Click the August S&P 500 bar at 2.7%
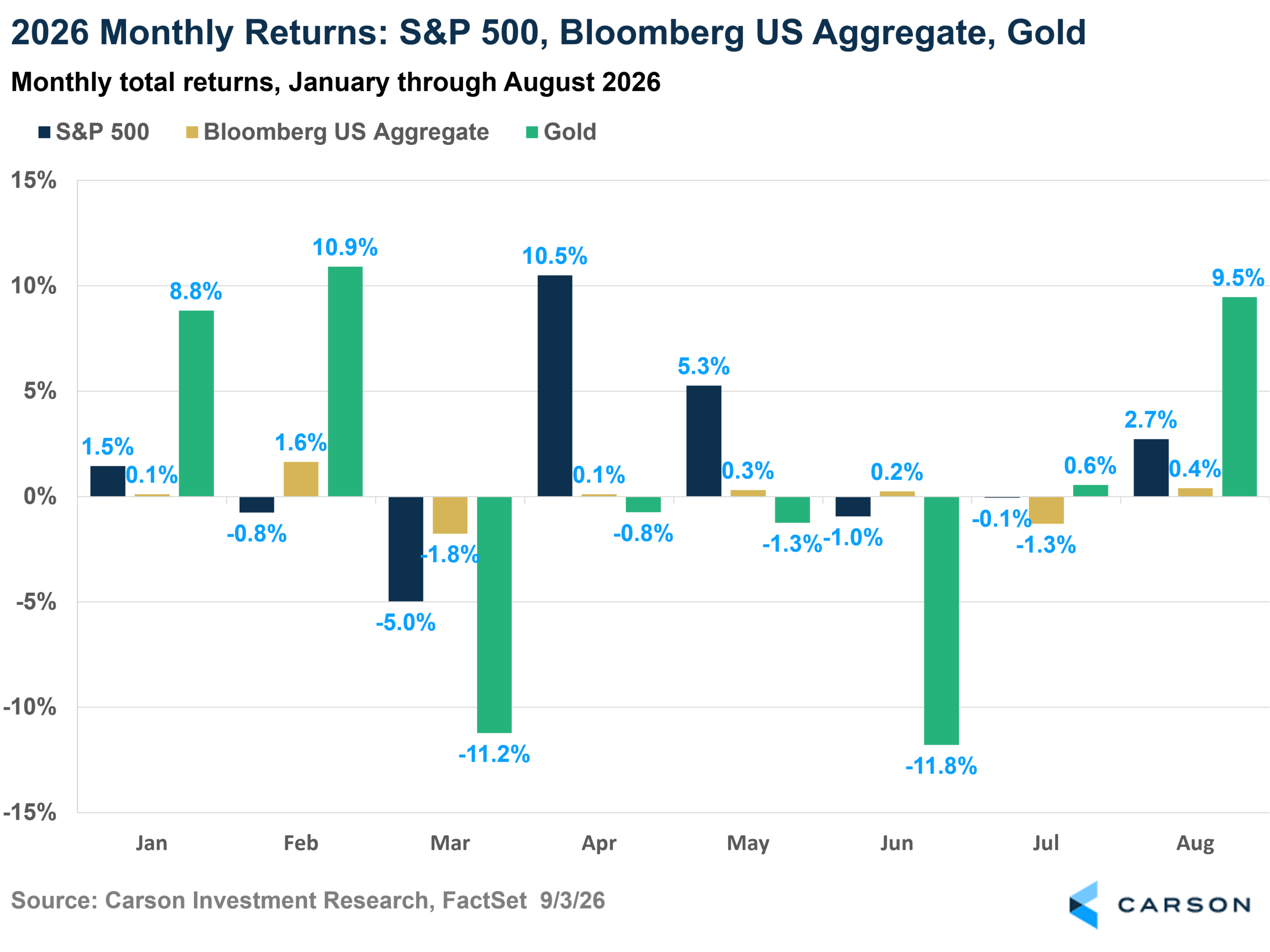Image resolution: width=1270 pixels, height=952 pixels. tap(1151, 468)
